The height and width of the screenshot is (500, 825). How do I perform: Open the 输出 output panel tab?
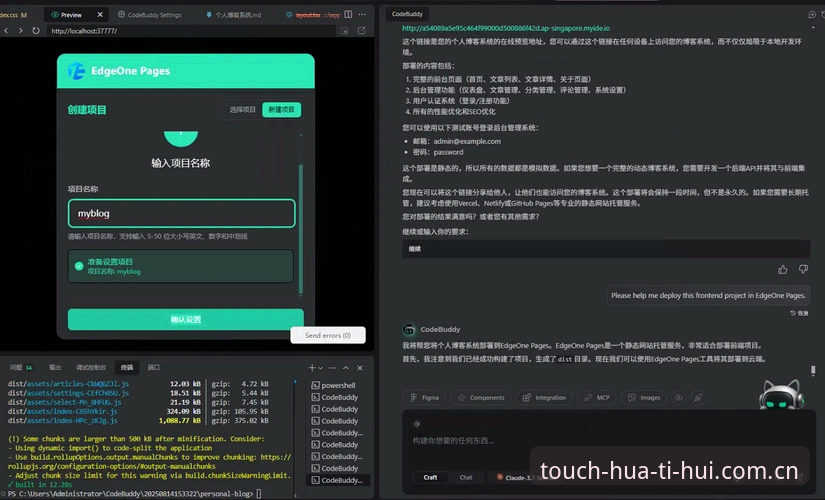55,367
